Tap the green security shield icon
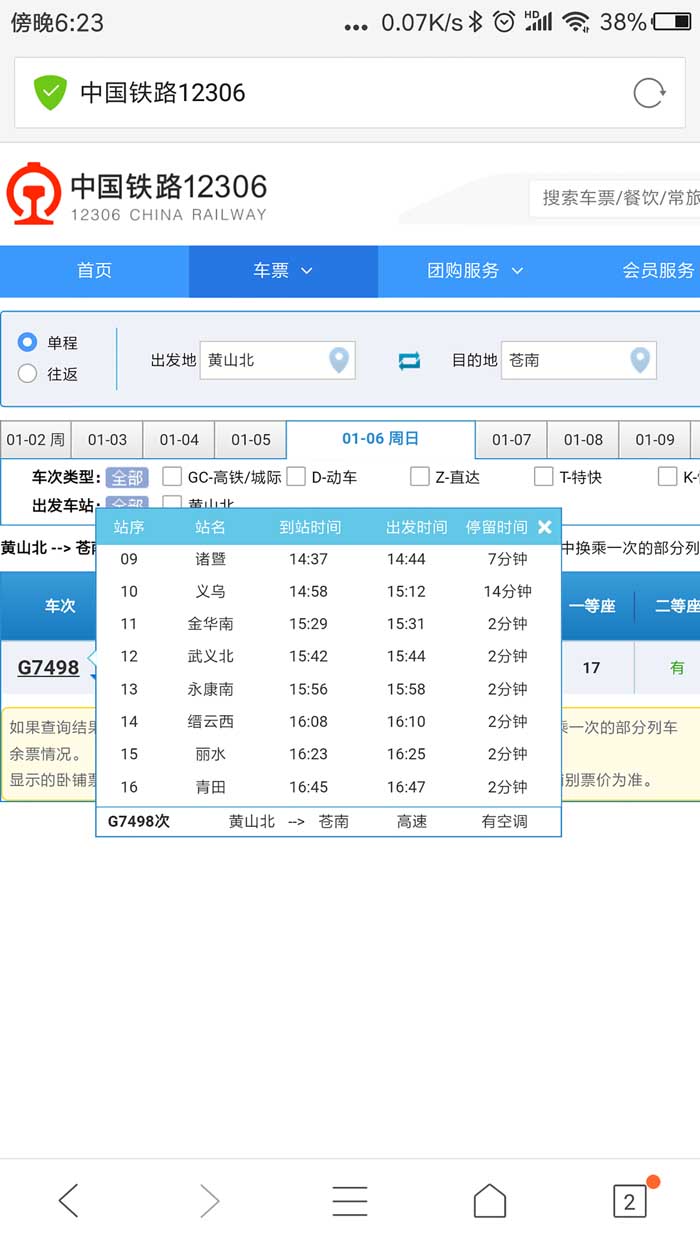The image size is (700, 1244). 50,93
